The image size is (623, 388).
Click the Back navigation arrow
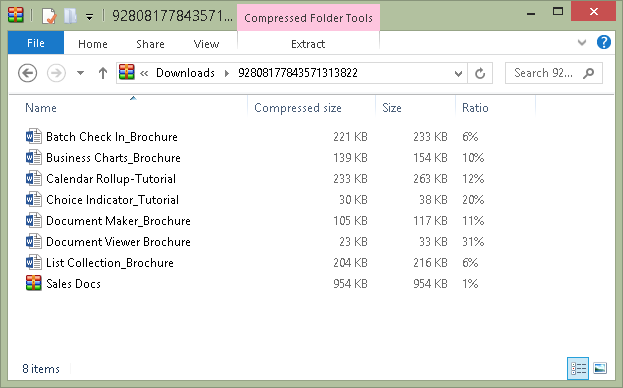[x=27, y=73]
